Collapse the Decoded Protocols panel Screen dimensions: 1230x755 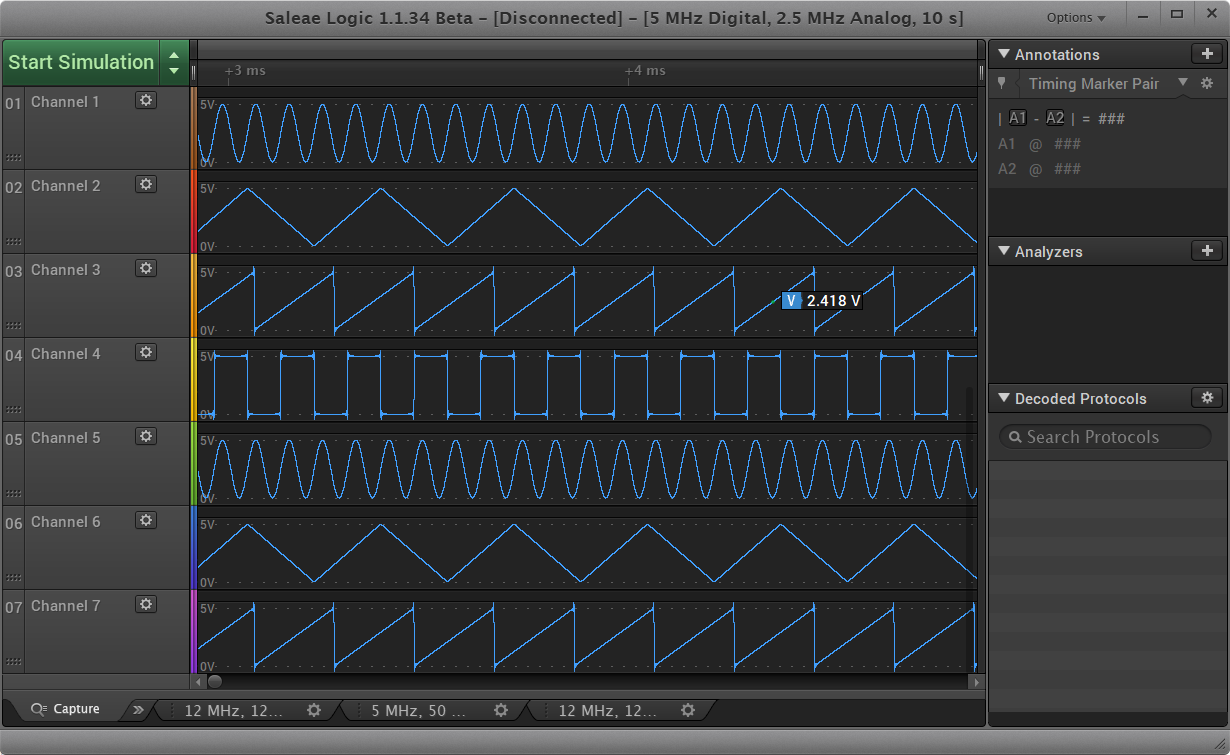point(1004,398)
